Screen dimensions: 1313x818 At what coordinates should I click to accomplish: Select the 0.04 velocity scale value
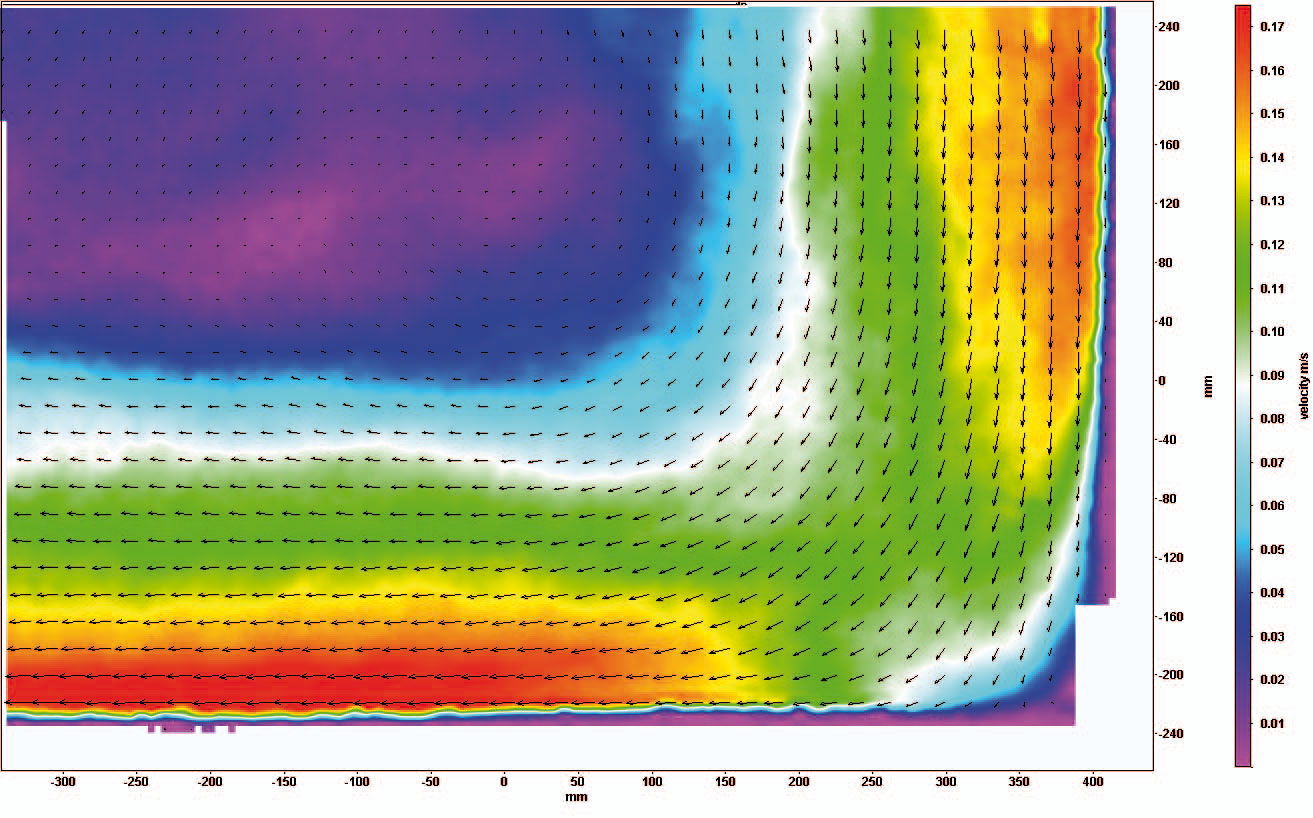(x=1270, y=592)
